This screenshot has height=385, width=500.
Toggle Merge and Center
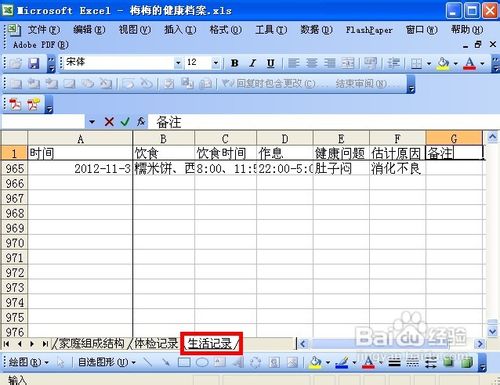tap(348, 63)
